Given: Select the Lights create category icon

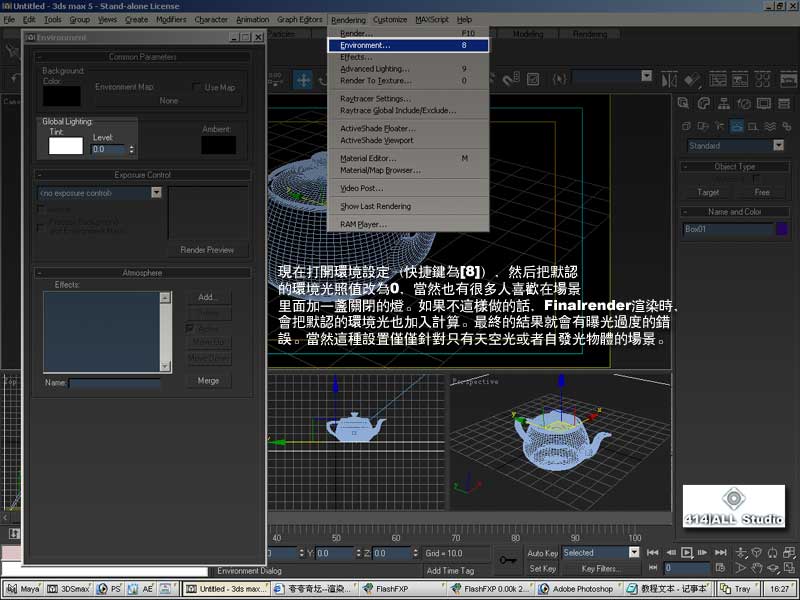Looking at the screenshot, I should click(x=719, y=126).
